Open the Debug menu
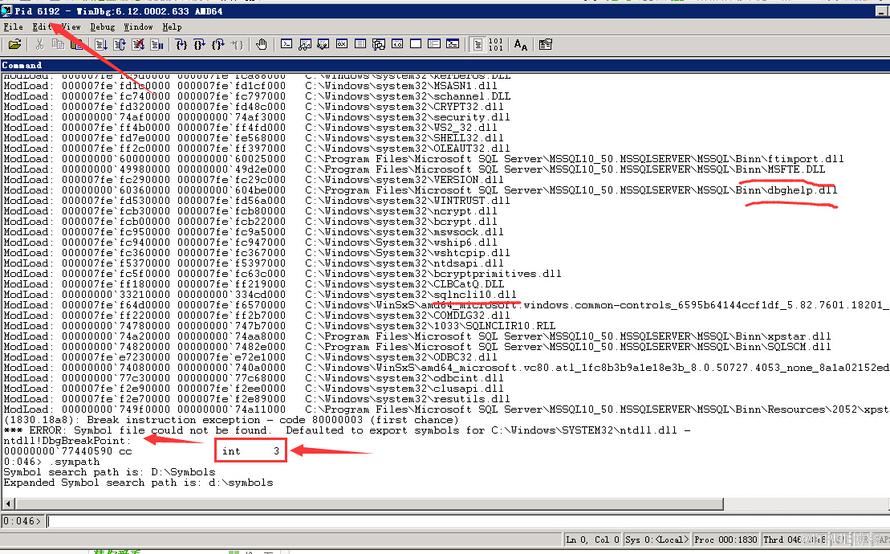Screen dimensions: 890x554 click(102, 27)
